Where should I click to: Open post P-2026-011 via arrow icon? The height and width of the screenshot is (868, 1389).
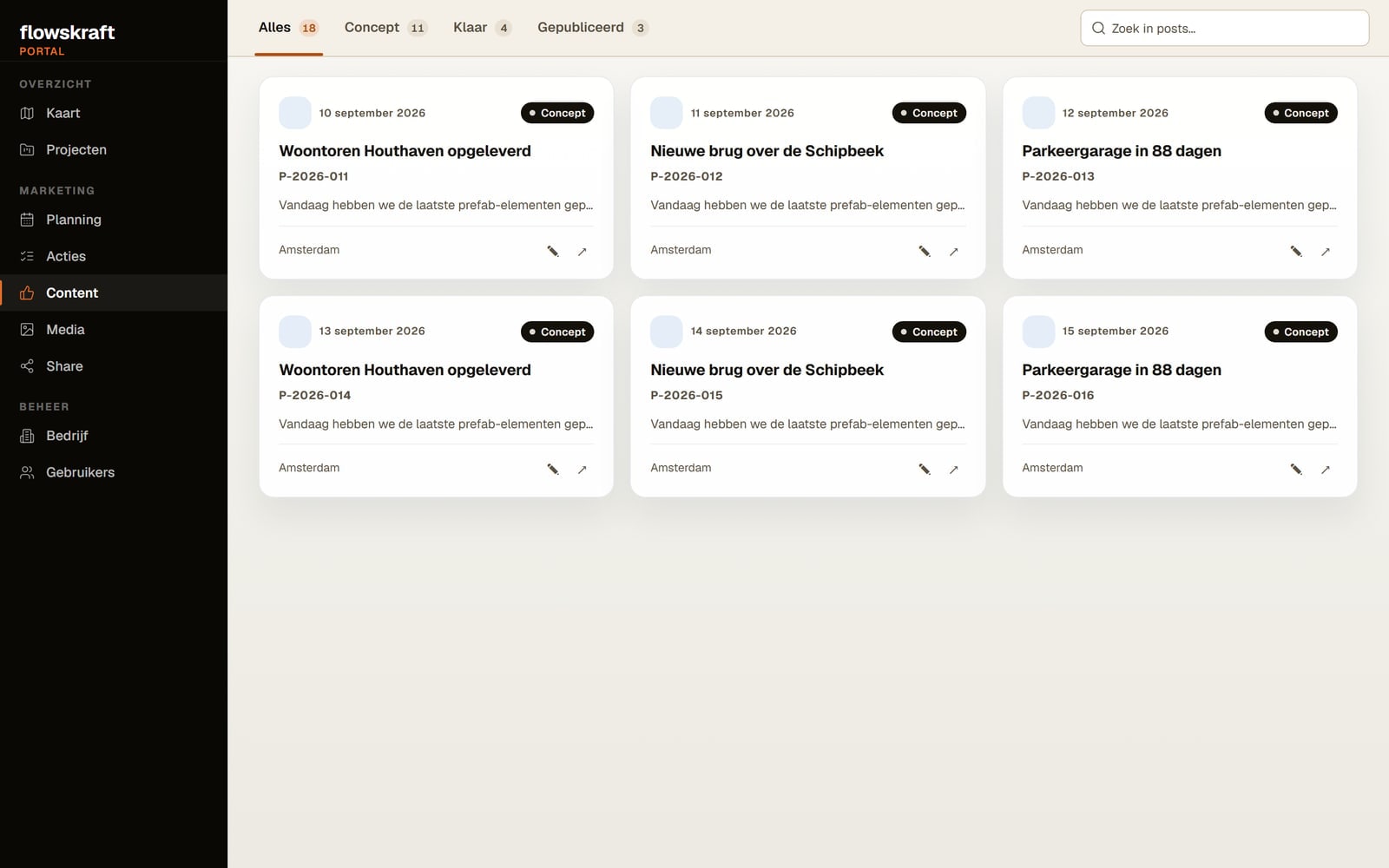583,251
